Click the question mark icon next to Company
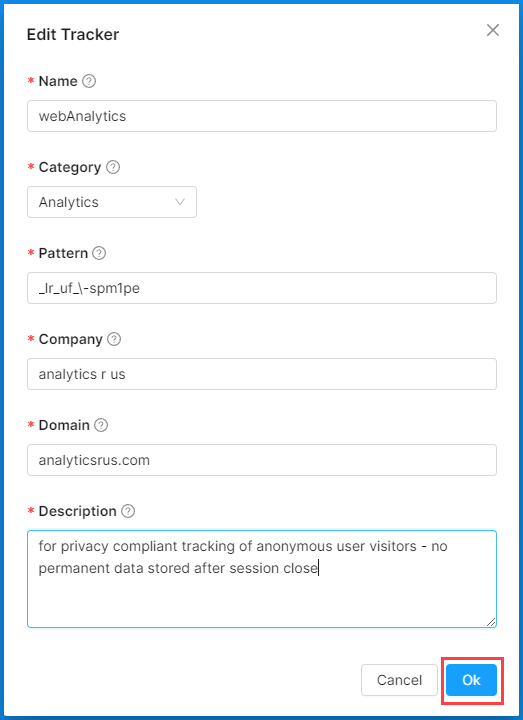Screen dimensions: 523x720 point(114,339)
